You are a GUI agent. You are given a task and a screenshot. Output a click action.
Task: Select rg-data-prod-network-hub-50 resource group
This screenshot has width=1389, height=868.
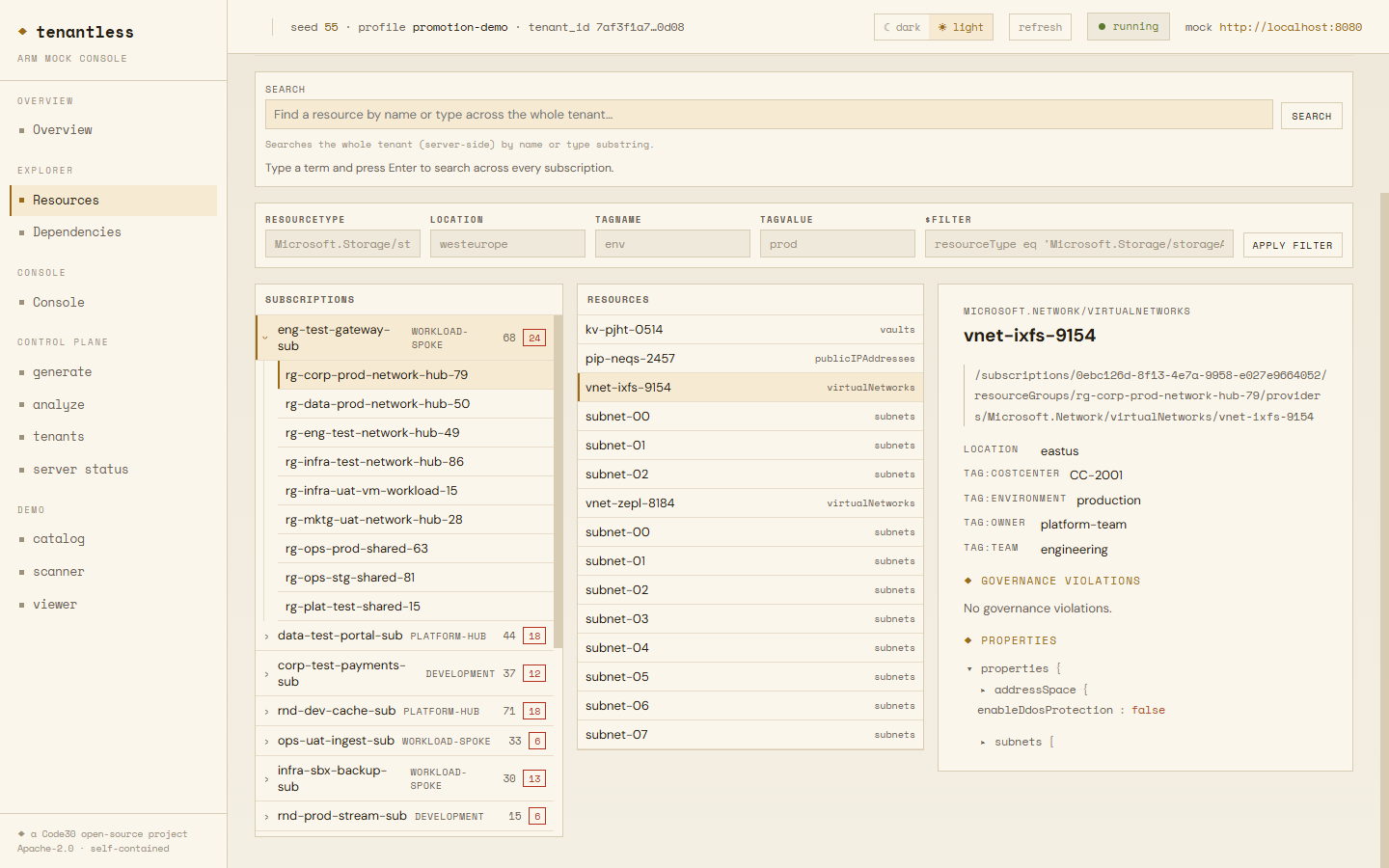pos(416,404)
